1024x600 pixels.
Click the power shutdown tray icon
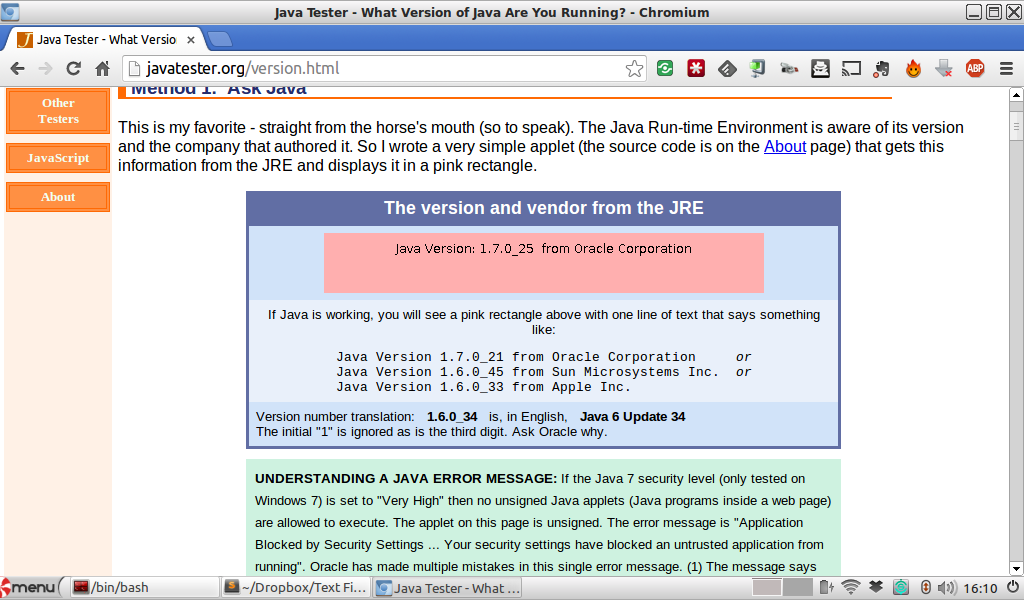(1012, 588)
